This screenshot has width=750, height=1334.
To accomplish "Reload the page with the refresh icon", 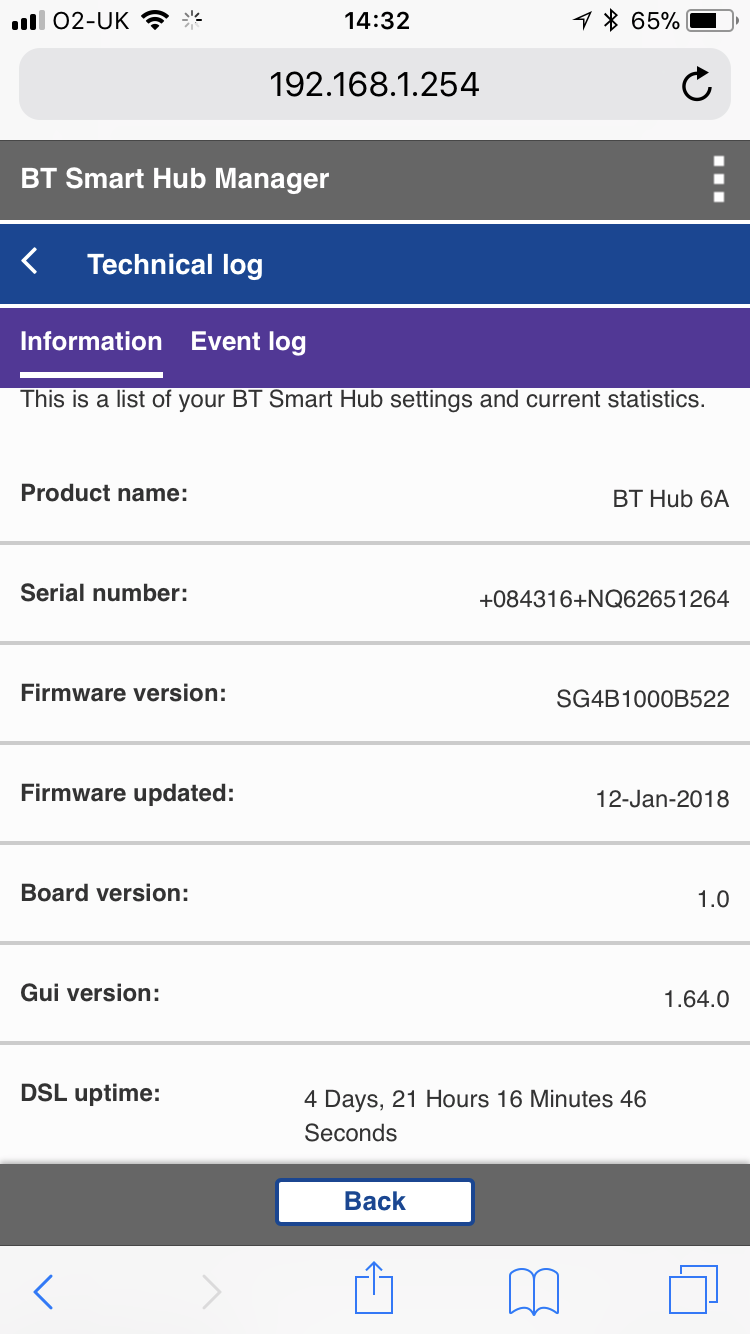I will click(696, 85).
